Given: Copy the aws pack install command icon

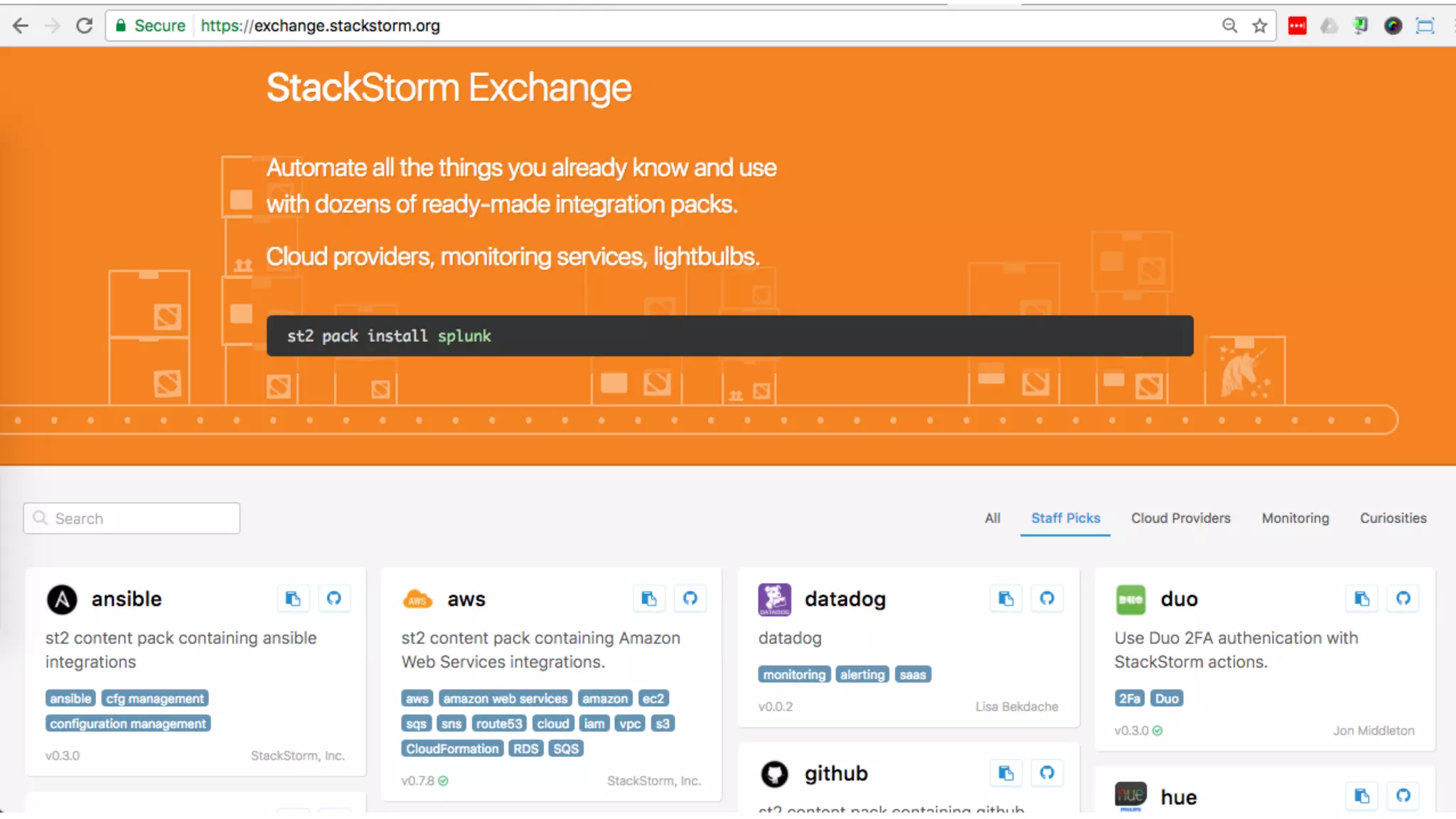Looking at the screenshot, I should (649, 599).
